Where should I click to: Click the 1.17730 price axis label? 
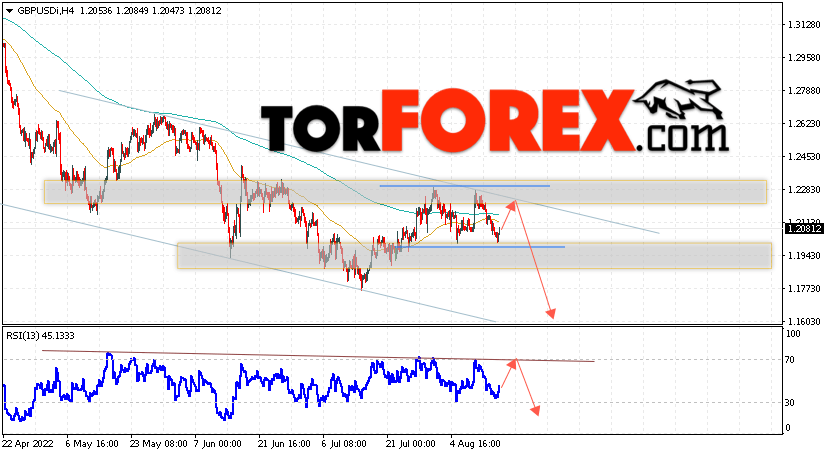pyautogui.click(x=804, y=289)
